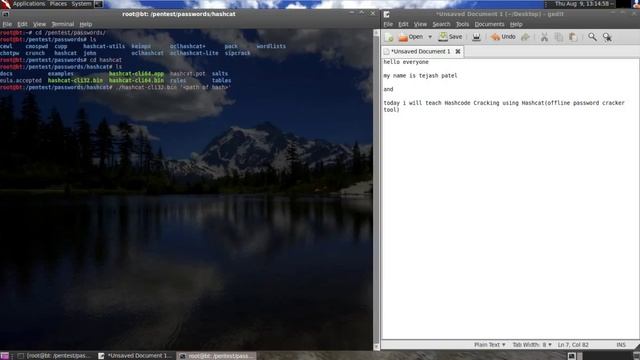Viewport: 640px width, 360px height.
Task: Open the Plain Text language dropdown
Action: tap(490, 345)
